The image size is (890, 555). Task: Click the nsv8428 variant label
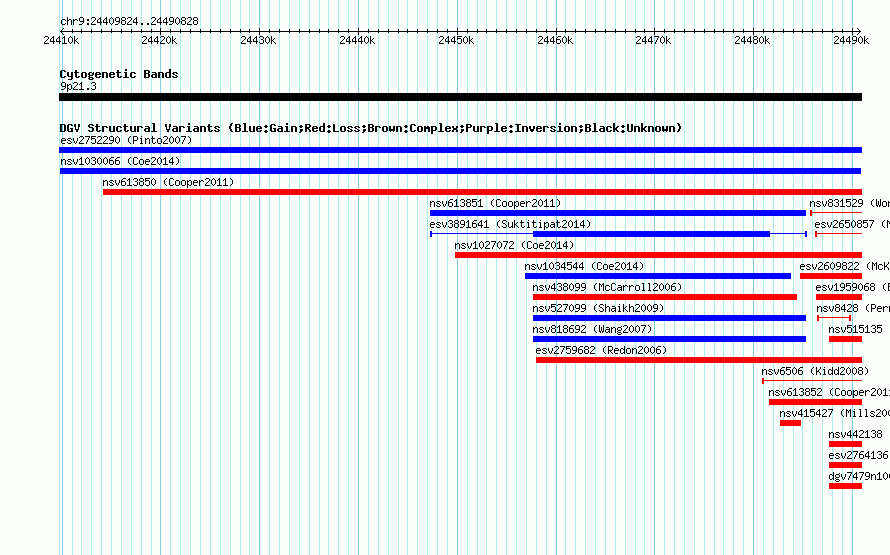(853, 308)
